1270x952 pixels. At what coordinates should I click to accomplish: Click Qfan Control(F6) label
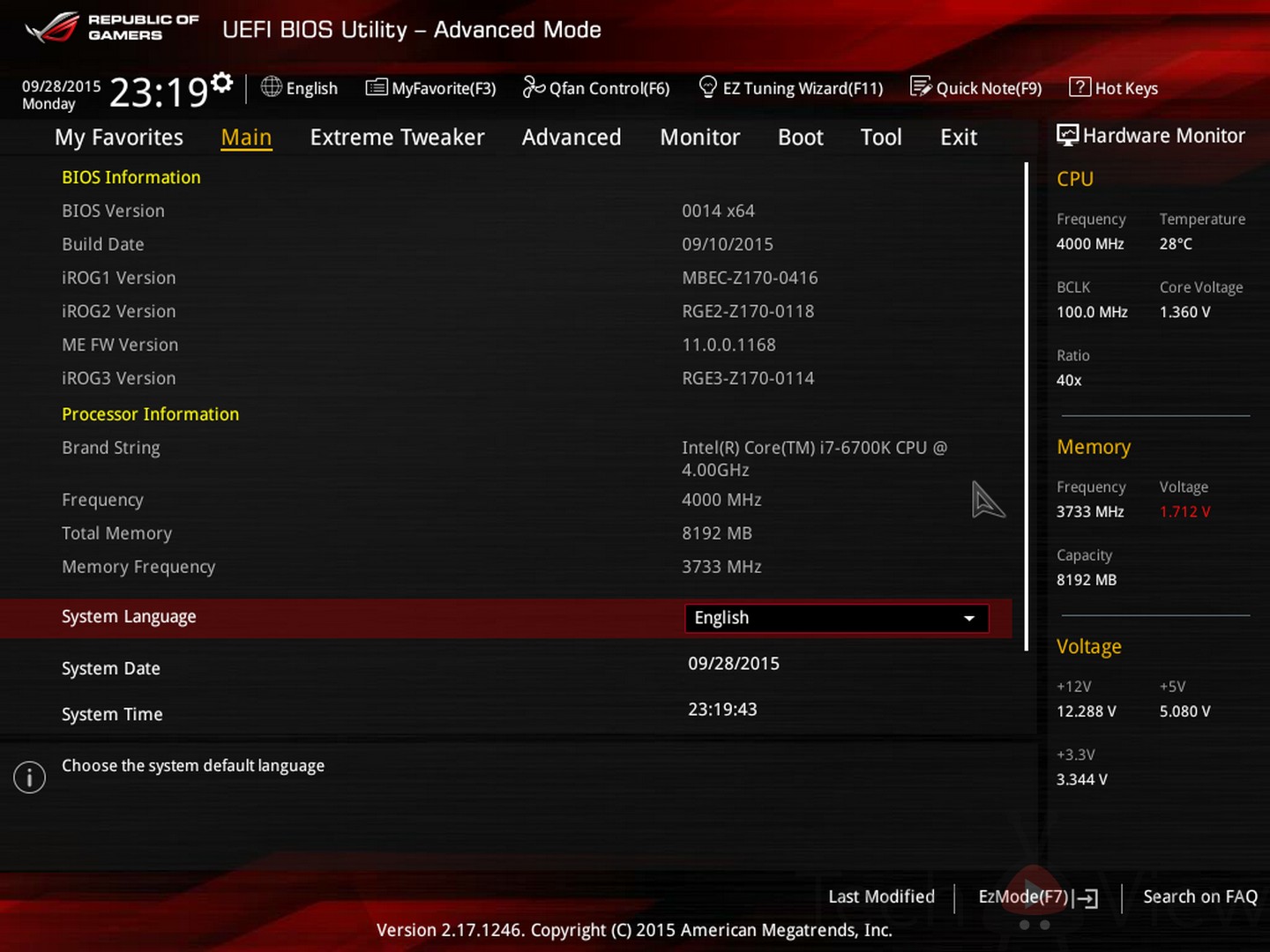[x=609, y=88]
